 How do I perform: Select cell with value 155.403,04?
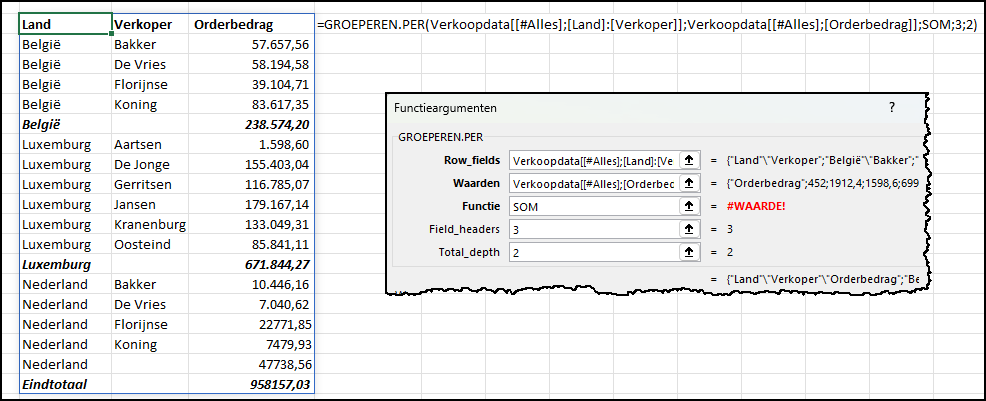[252, 165]
